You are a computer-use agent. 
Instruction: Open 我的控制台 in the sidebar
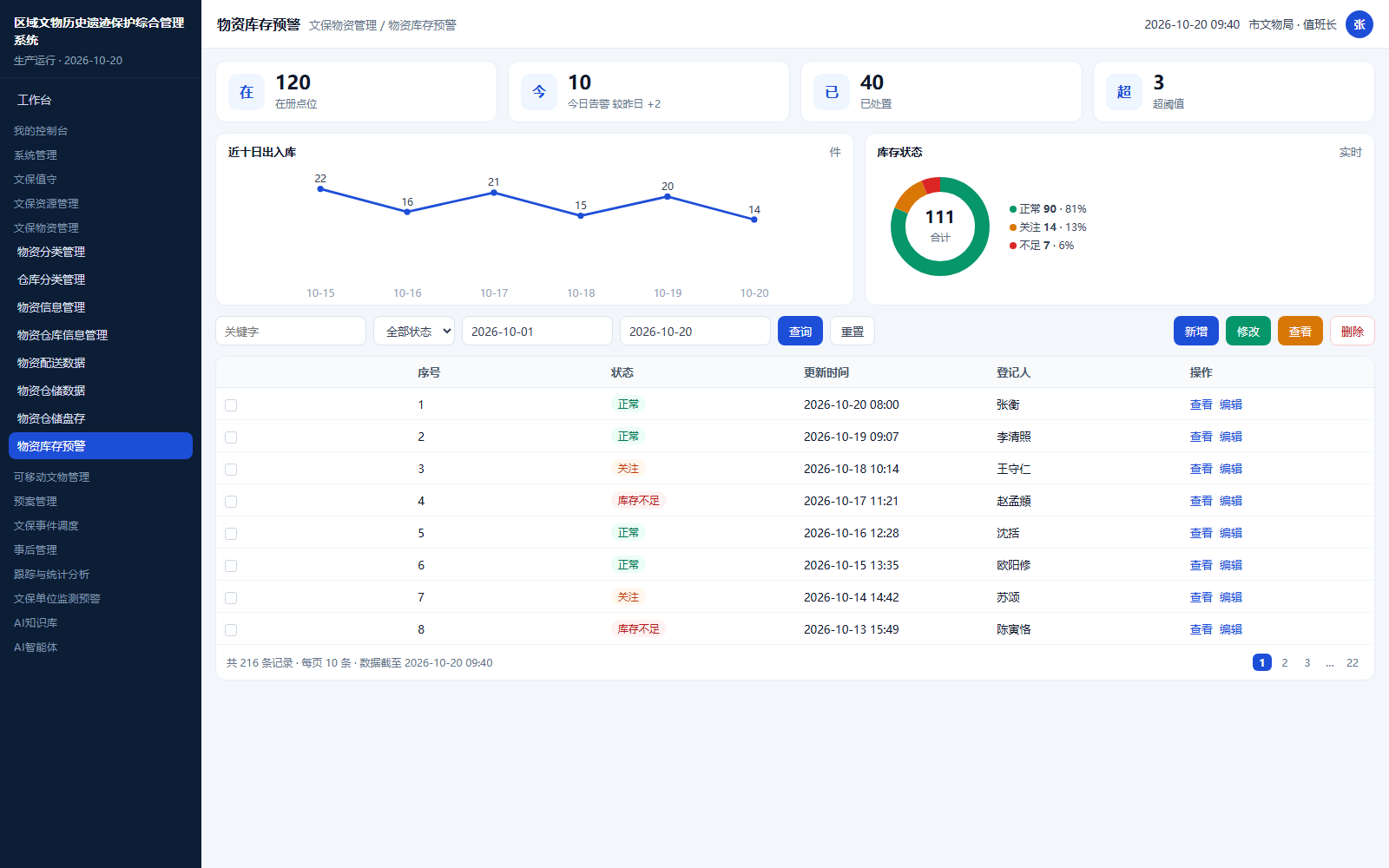(41, 130)
